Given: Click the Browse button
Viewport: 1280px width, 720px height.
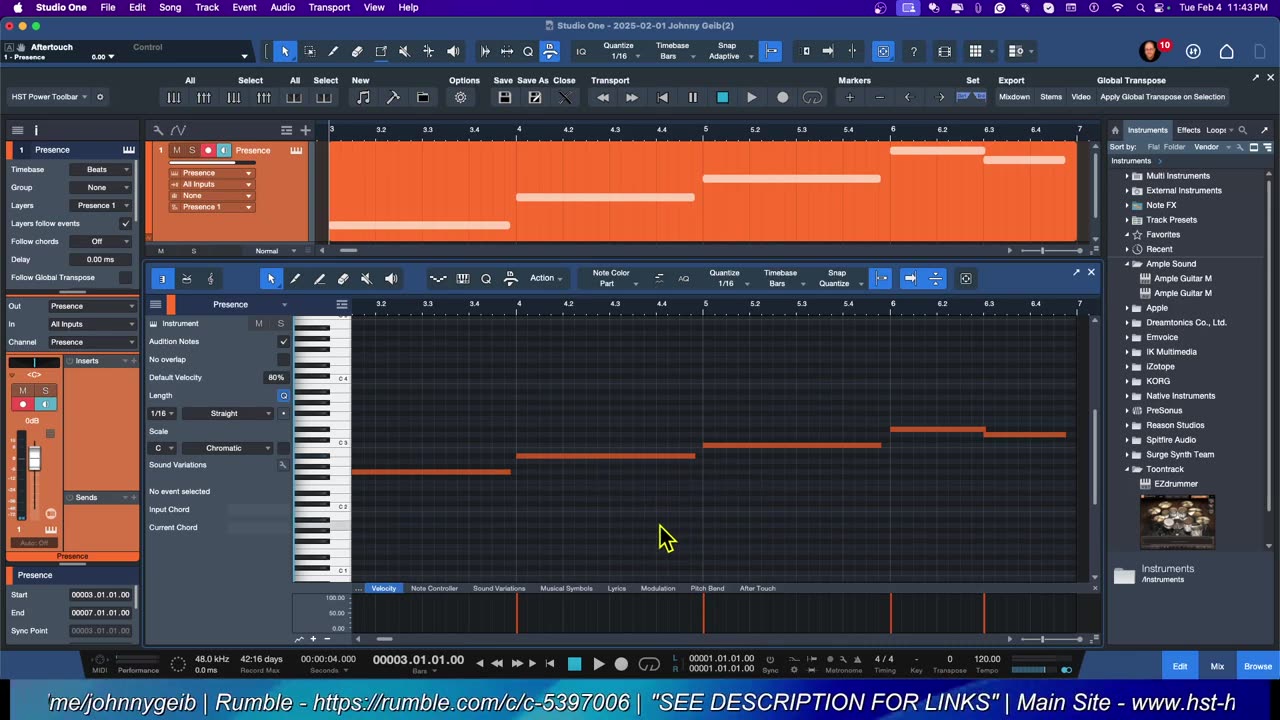Looking at the screenshot, I should pyautogui.click(x=1258, y=666).
